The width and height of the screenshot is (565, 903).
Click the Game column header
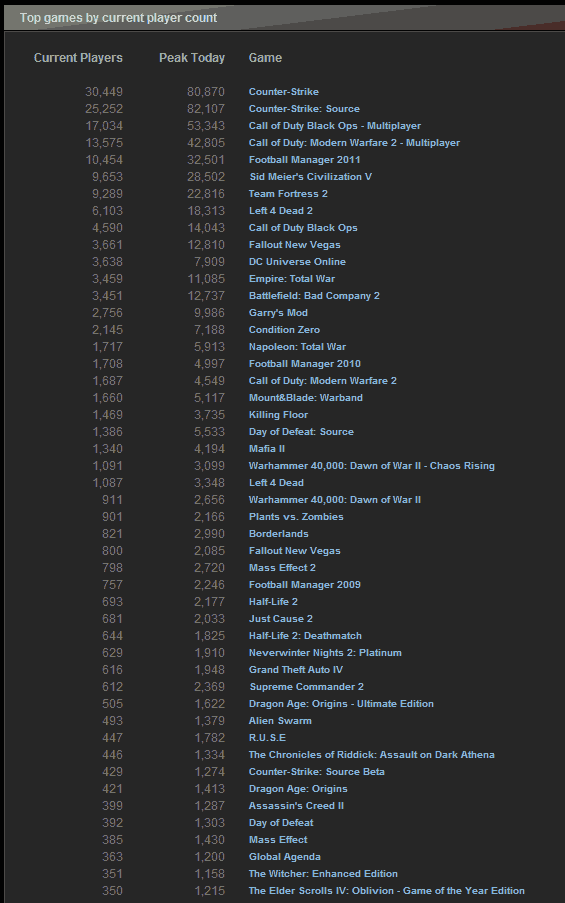coord(265,58)
